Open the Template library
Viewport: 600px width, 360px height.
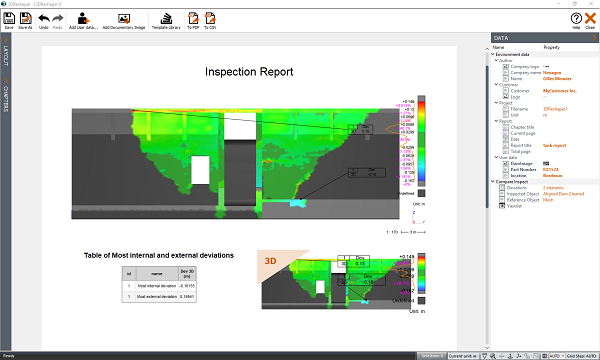click(x=166, y=20)
